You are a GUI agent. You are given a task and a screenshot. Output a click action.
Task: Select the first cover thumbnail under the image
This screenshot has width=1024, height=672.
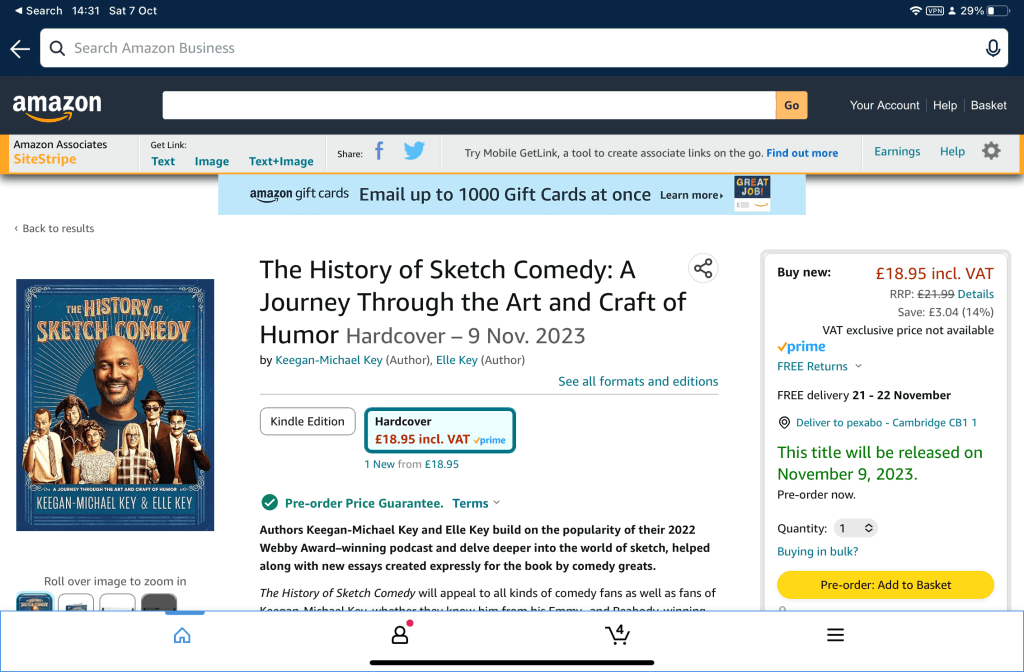pos(34,602)
